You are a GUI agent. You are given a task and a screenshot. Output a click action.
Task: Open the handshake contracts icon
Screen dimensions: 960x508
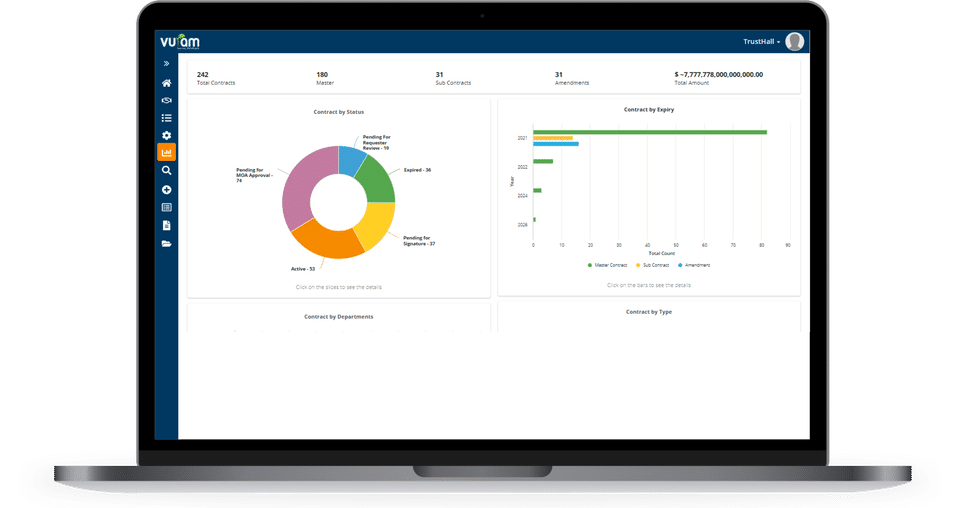pyautogui.click(x=166, y=100)
